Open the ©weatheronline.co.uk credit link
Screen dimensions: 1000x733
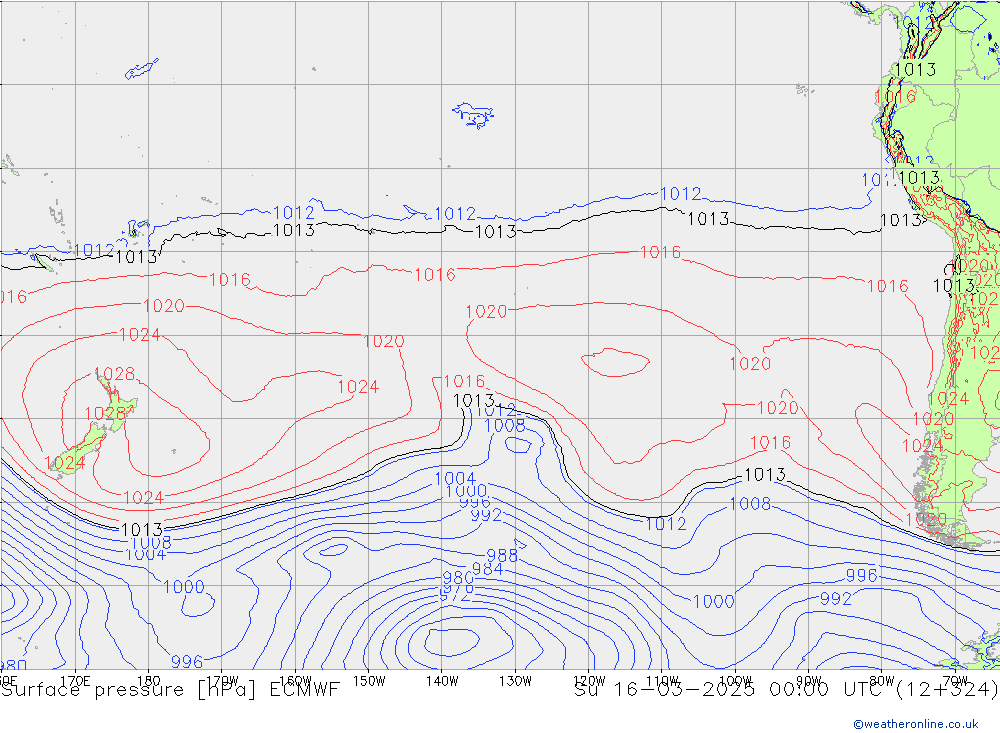pyautogui.click(x=916, y=724)
